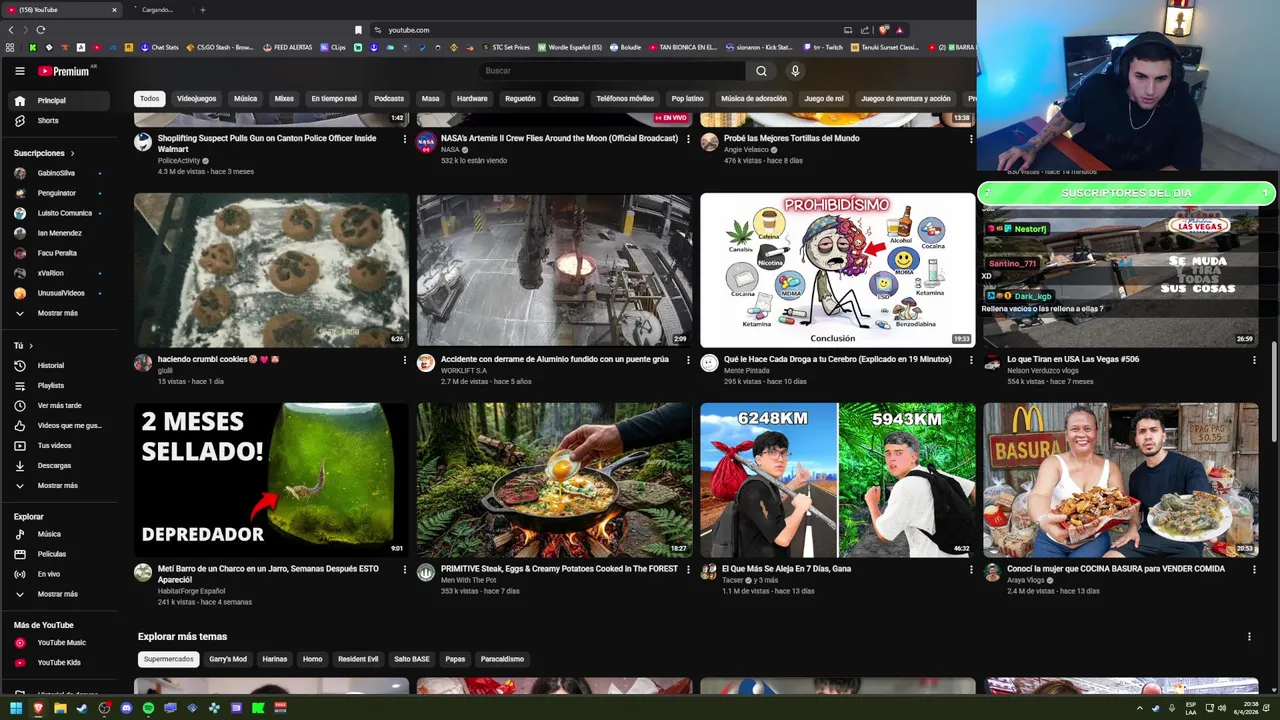Screen dimensions: 1280x720
Task: Open the PROHIBIDÍSIMO drug video thumbnail
Action: (838, 270)
